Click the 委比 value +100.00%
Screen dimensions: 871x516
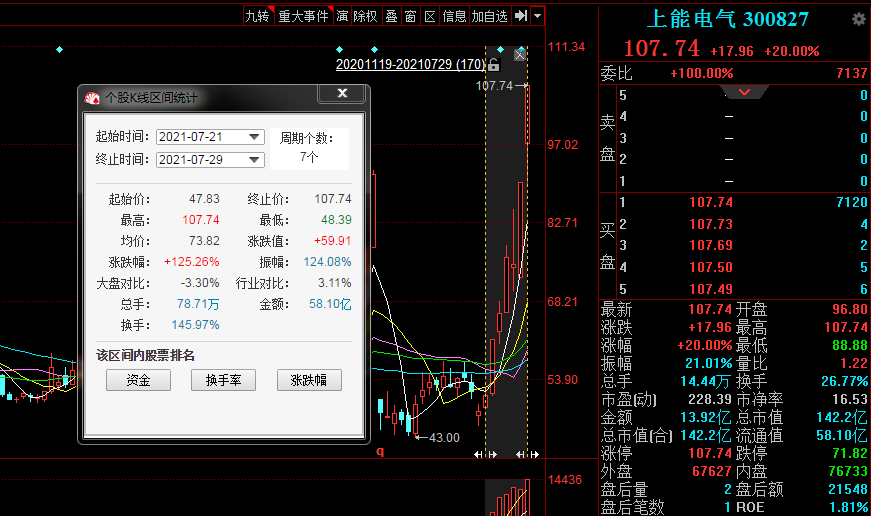click(x=702, y=73)
